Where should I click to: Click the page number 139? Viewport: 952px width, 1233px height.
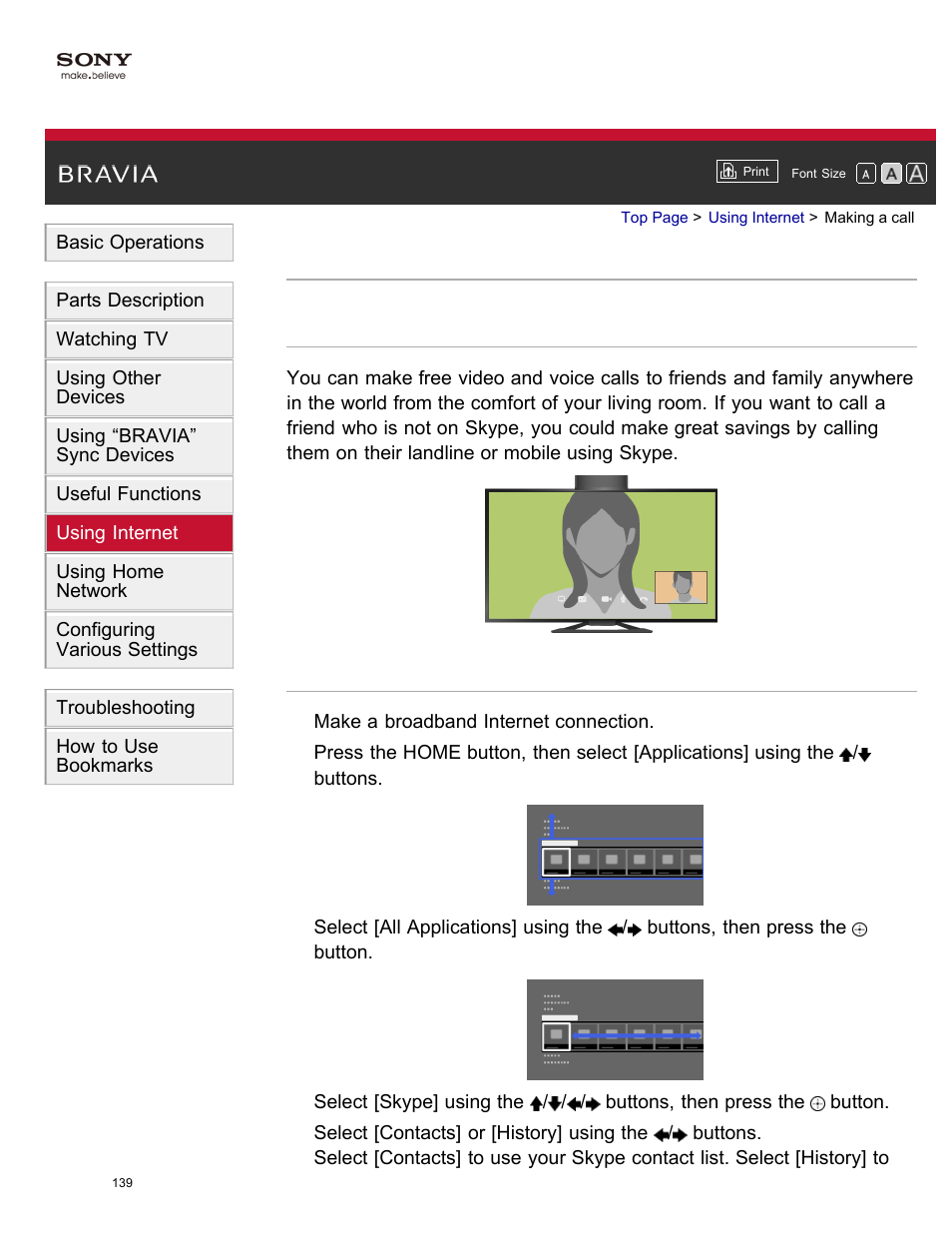click(x=123, y=1183)
